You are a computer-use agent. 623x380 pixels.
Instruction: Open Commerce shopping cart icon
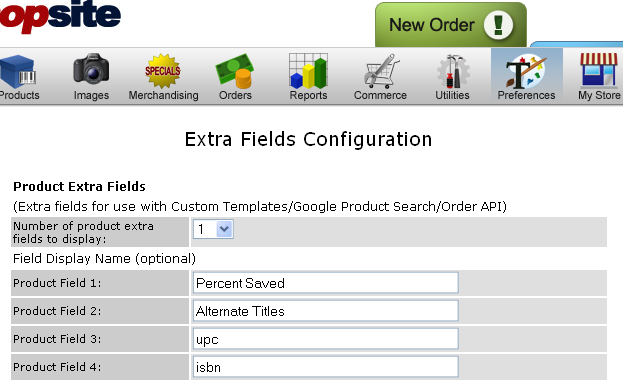(x=381, y=71)
